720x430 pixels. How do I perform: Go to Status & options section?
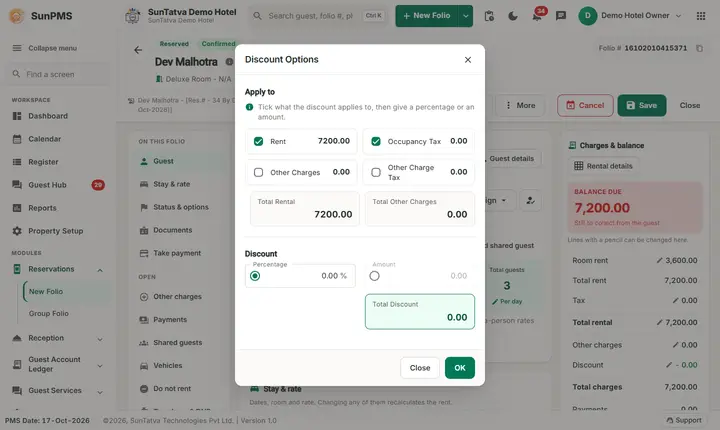pos(180,207)
